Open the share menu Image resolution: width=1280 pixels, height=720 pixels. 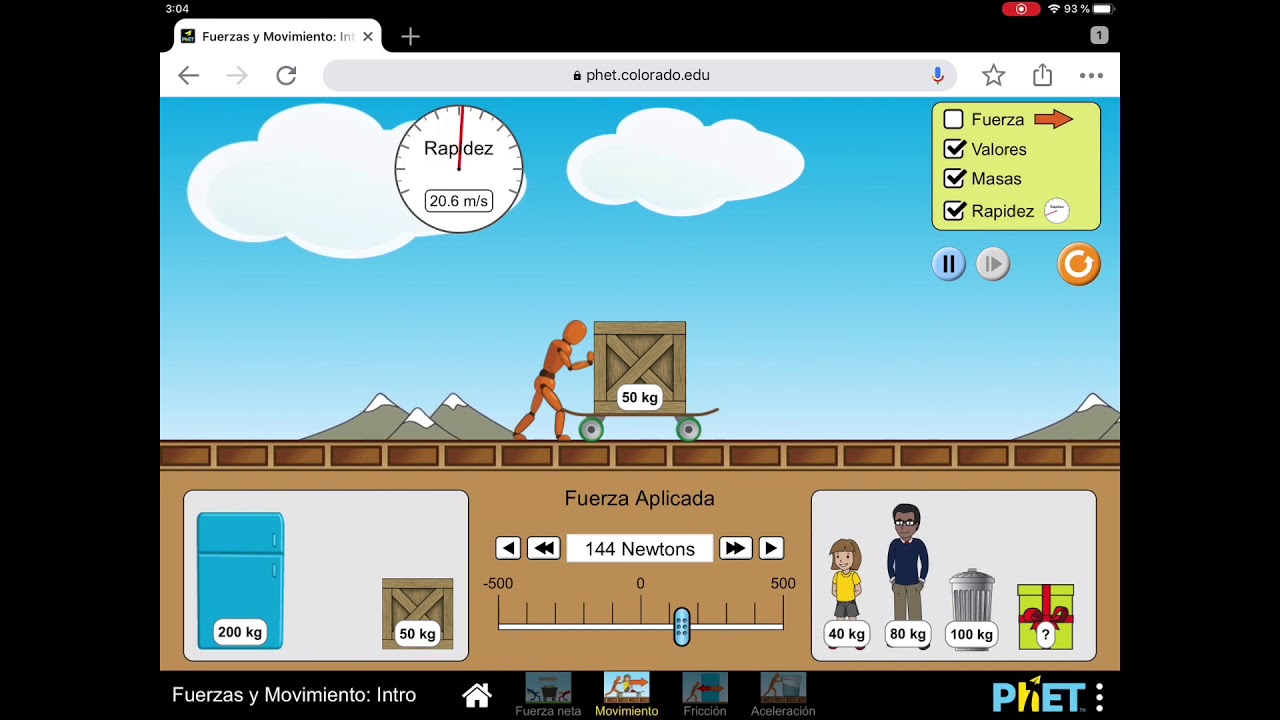click(x=1043, y=75)
